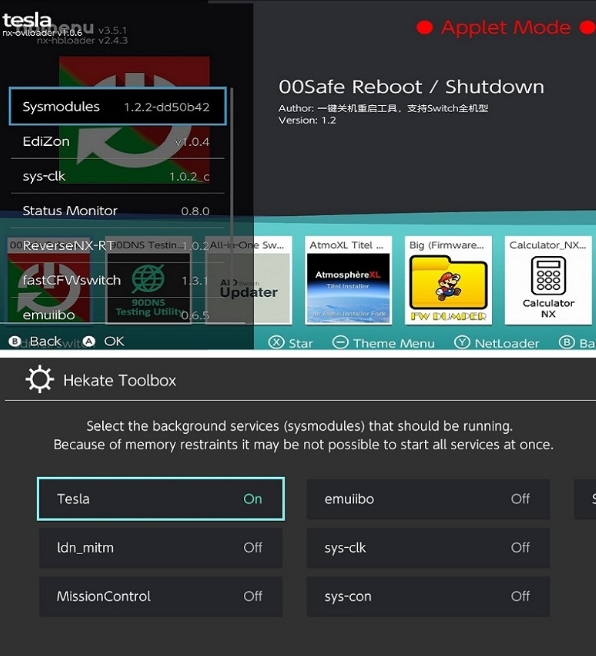This screenshot has width=596, height=656.
Task: Turn on the sys-con sysmodule
Action: (428, 596)
